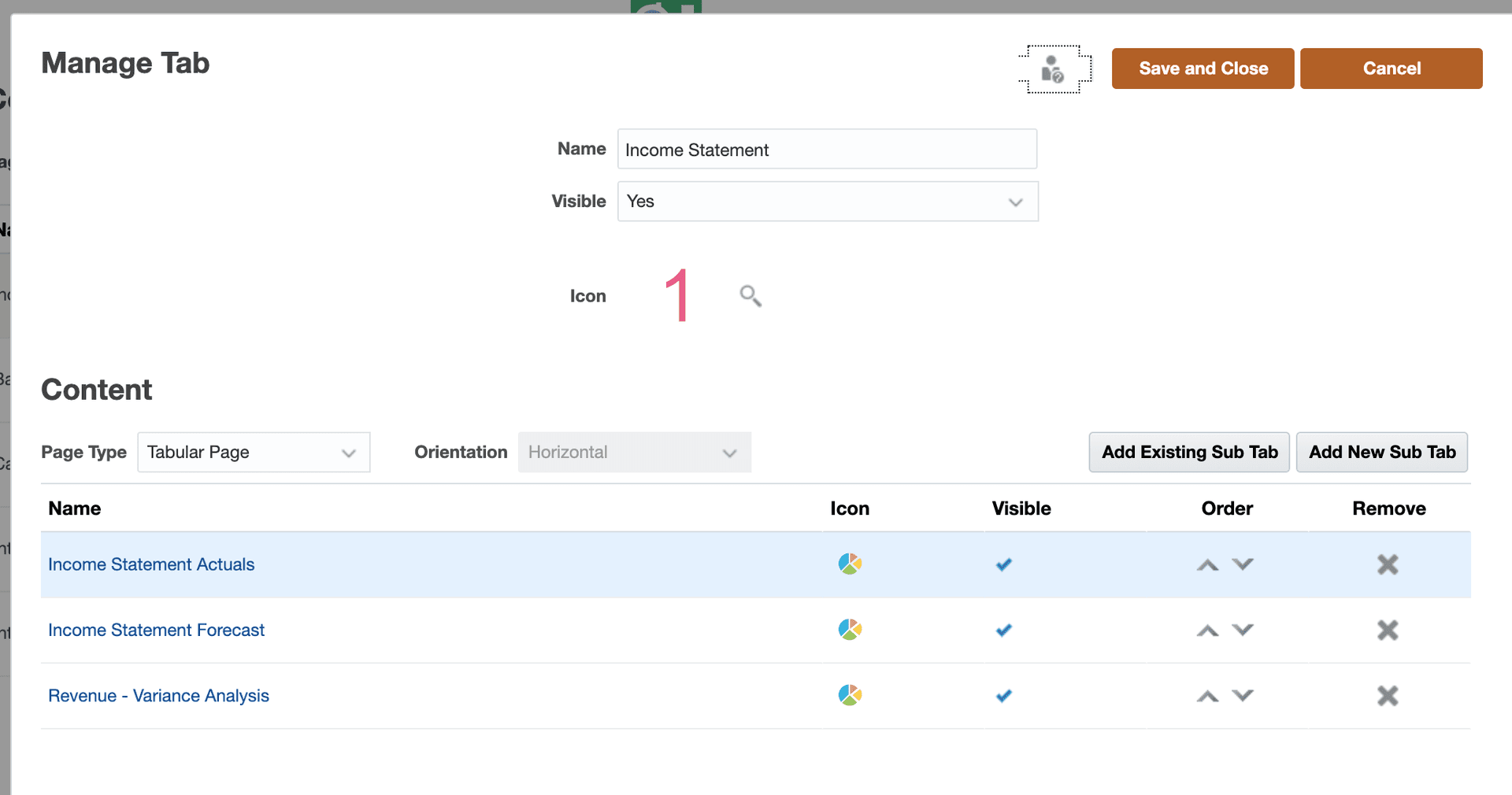Toggle visibility for Revenue - Variance Analysis
1512x795 pixels.
tap(1003, 696)
